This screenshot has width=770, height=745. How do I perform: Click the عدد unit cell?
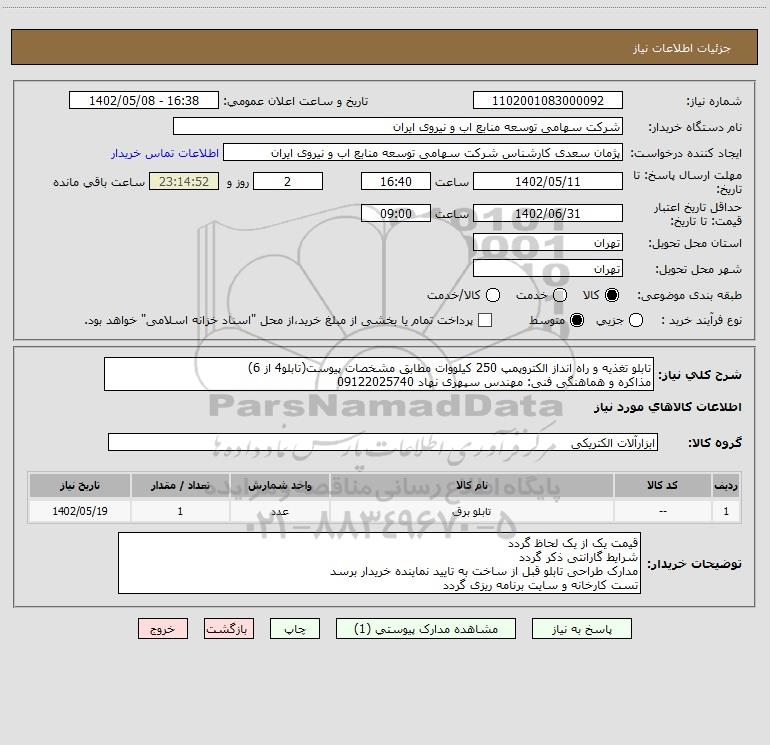pyautogui.click(x=279, y=511)
